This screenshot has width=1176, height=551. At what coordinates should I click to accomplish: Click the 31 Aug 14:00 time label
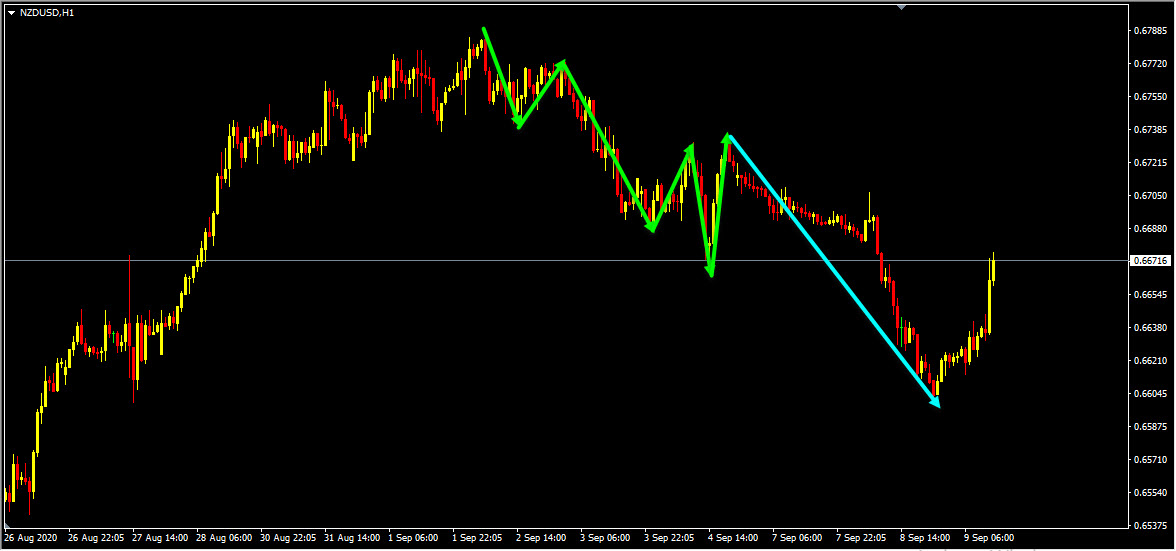click(350, 538)
